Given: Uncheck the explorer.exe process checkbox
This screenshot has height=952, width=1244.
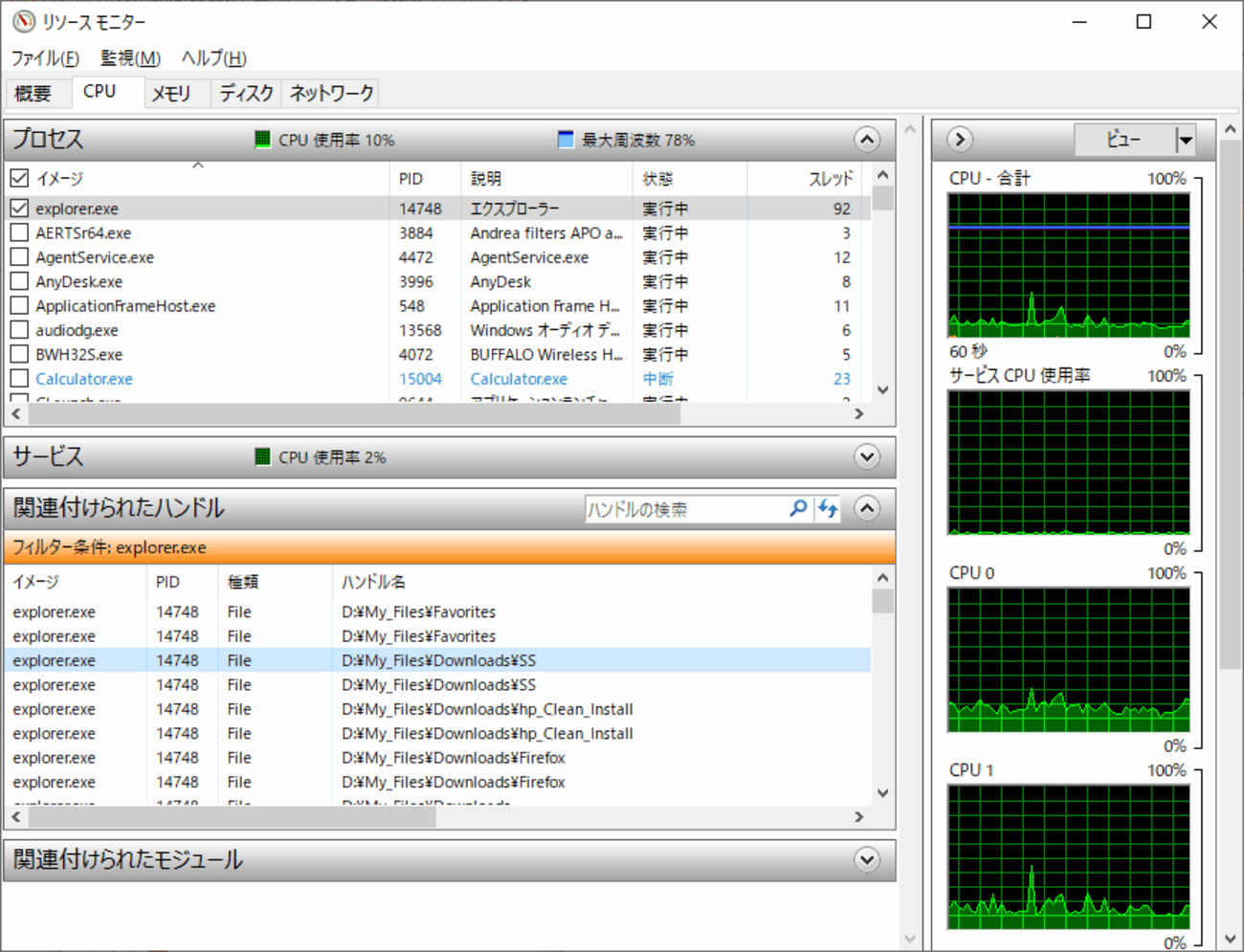Looking at the screenshot, I should 19,209.
